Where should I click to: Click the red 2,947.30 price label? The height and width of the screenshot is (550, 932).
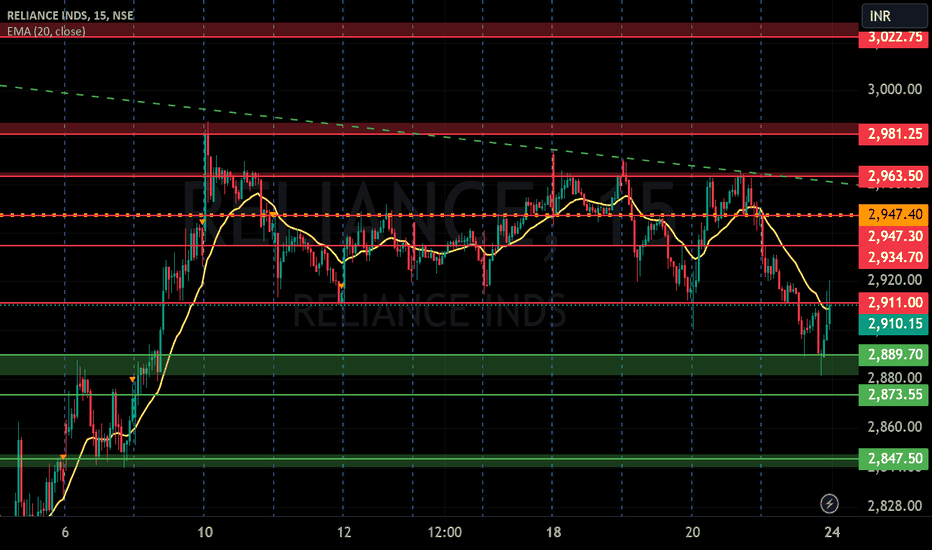coord(893,236)
